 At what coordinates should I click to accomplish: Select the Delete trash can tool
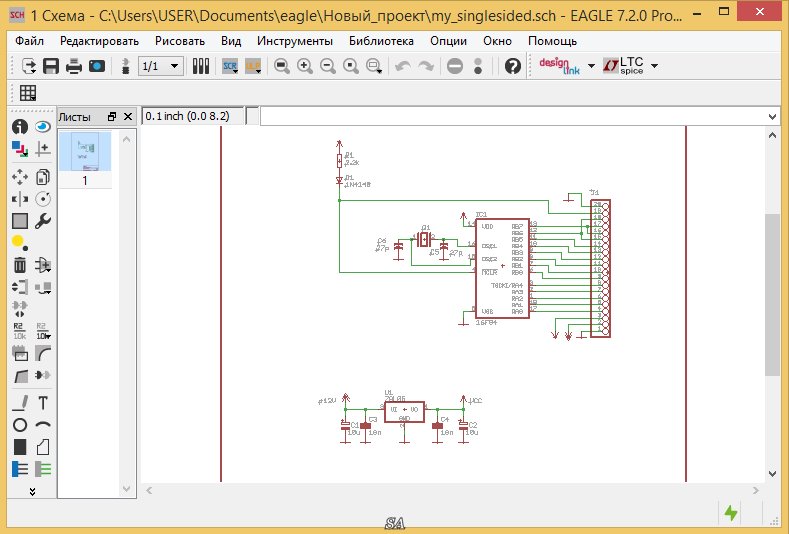20,265
